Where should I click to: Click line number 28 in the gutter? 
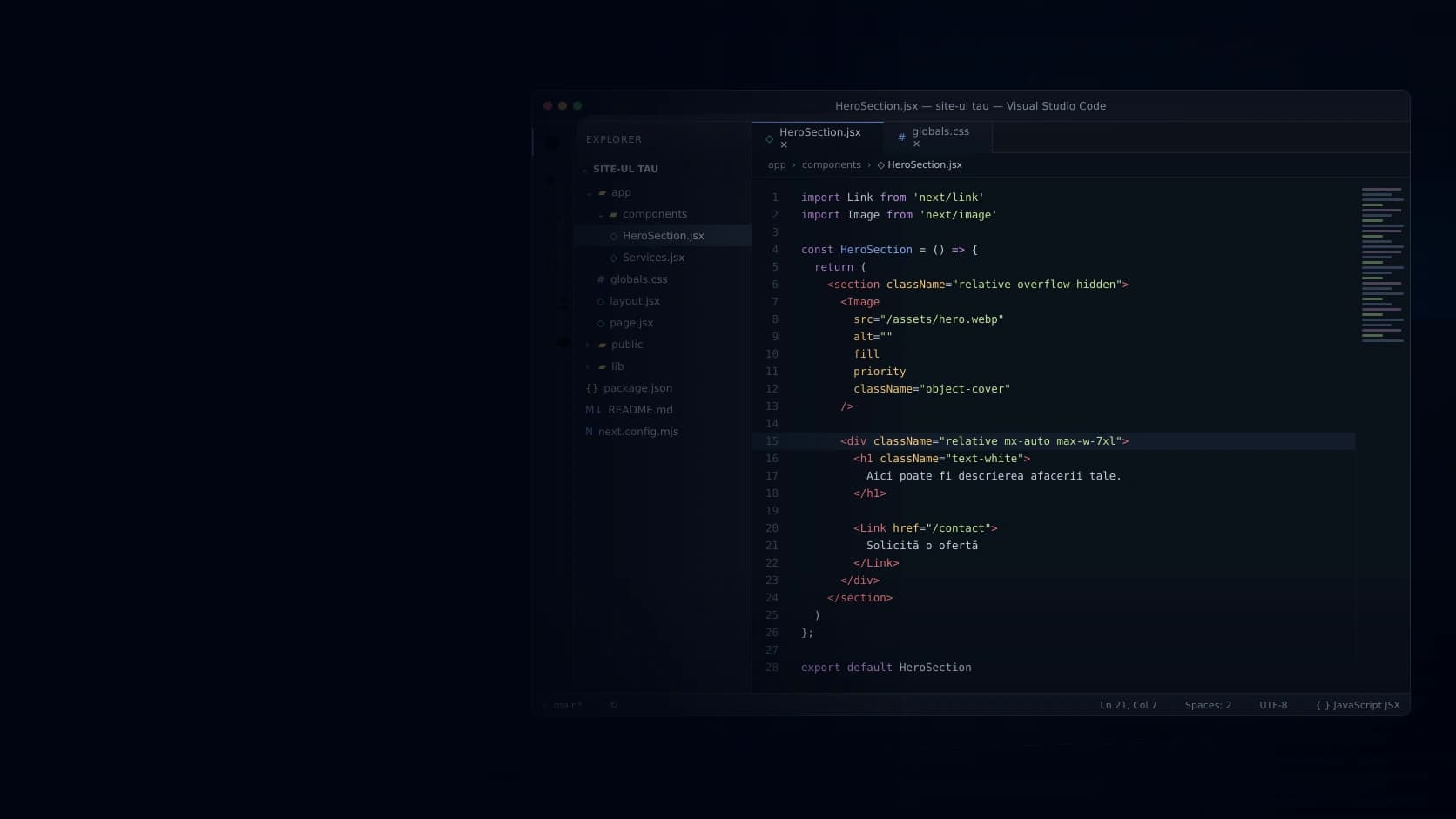pos(772,668)
